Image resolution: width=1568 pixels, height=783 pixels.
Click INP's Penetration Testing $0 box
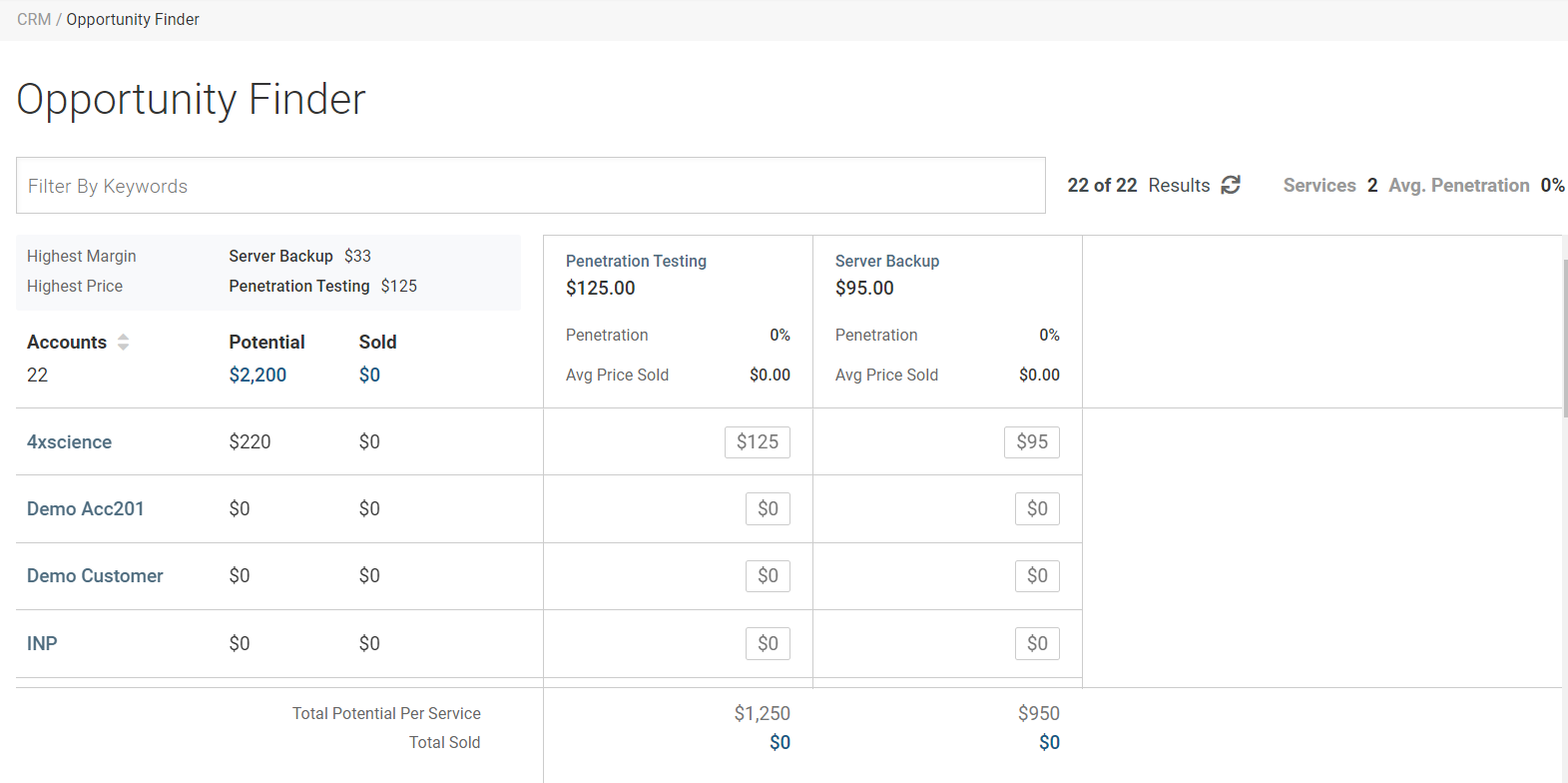coord(767,644)
